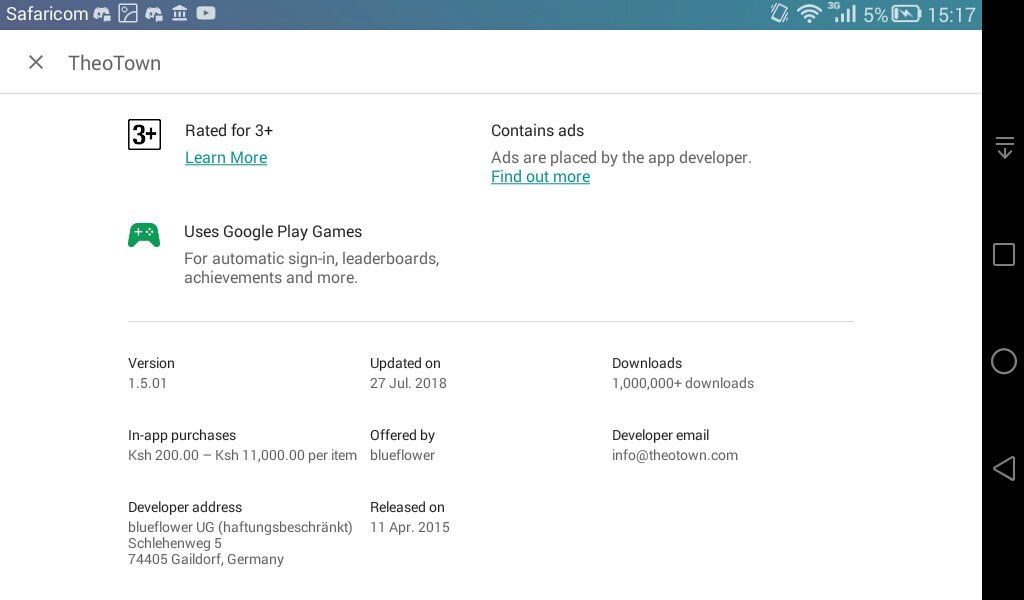
Task: Tap the 3G signal strength bars icon
Action: 842,12
